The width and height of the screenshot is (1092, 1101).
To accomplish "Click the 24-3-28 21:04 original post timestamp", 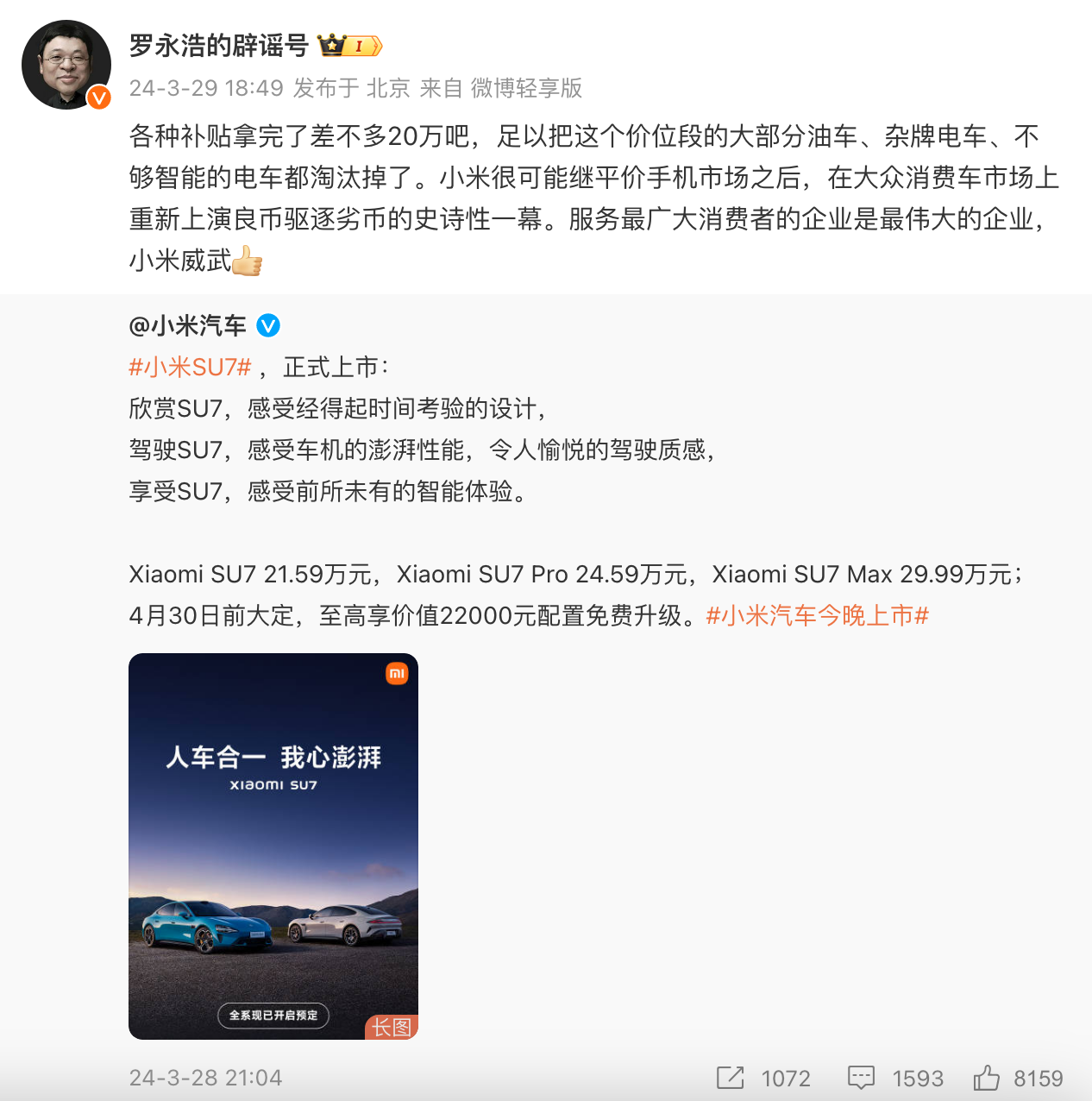I will pyautogui.click(x=205, y=1078).
